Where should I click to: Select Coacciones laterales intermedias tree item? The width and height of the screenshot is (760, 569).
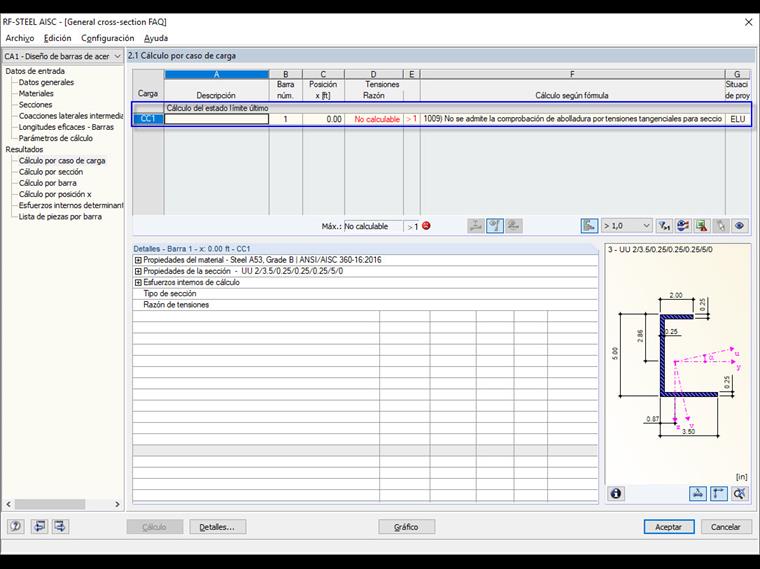tap(71, 116)
